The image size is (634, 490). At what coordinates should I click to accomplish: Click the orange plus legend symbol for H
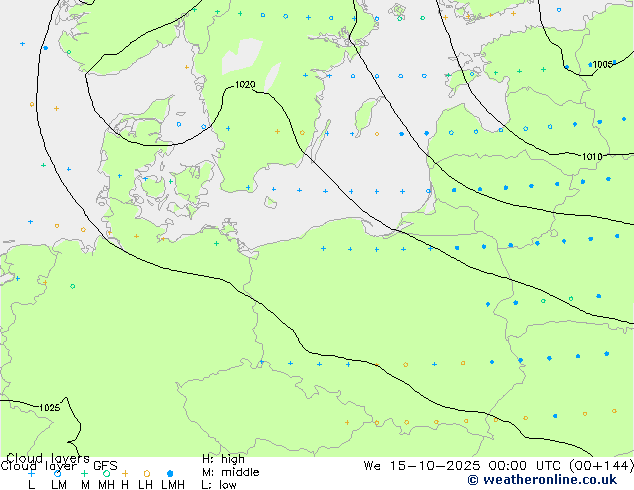(x=125, y=473)
